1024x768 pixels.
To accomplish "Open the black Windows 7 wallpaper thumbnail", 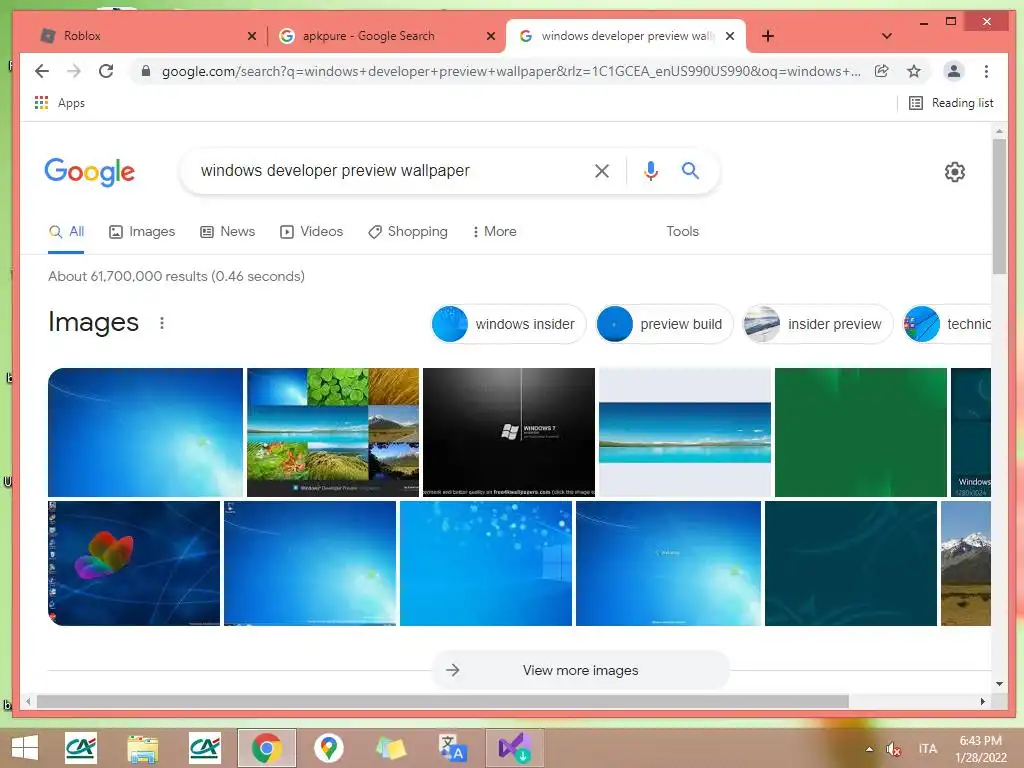I will click(509, 432).
